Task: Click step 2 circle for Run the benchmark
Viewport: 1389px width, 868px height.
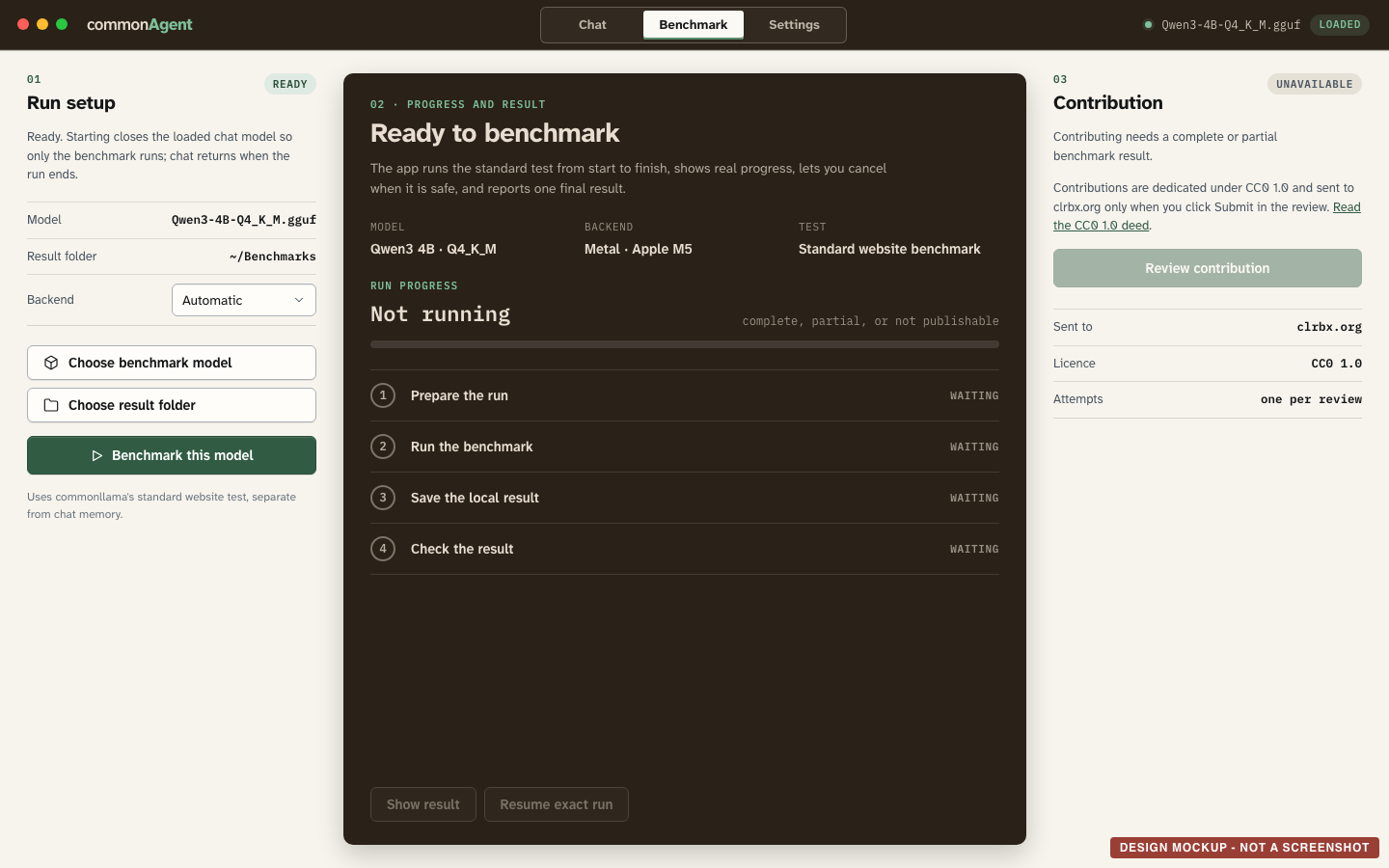Action: 383,447
